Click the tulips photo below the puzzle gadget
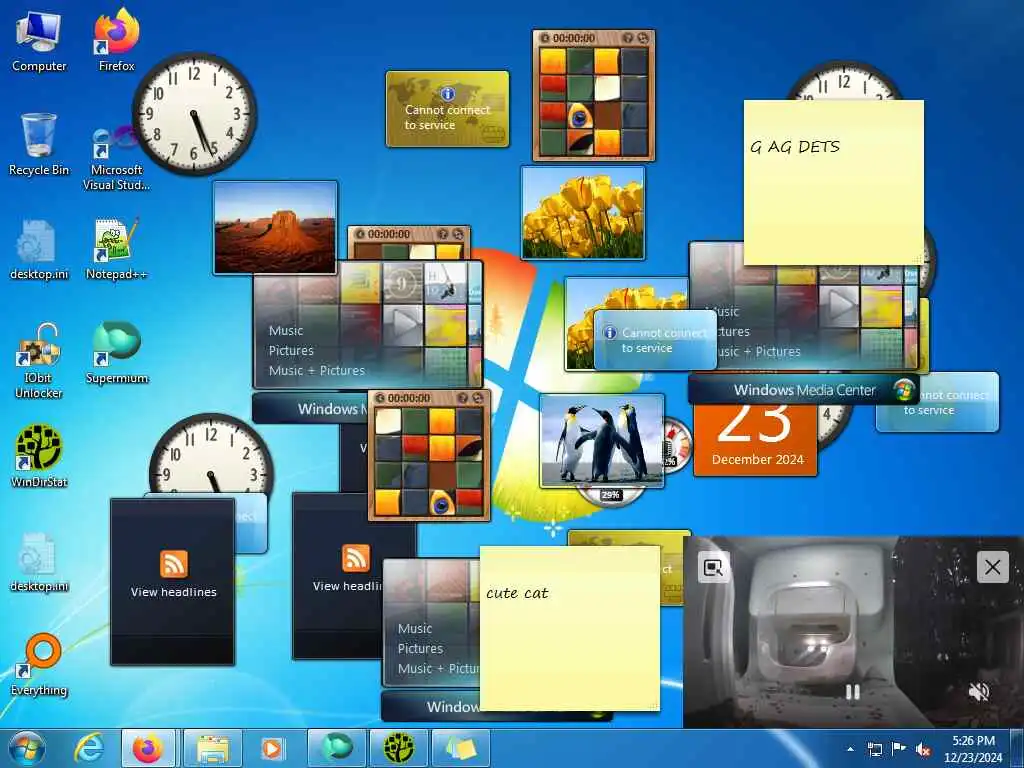 [x=583, y=212]
